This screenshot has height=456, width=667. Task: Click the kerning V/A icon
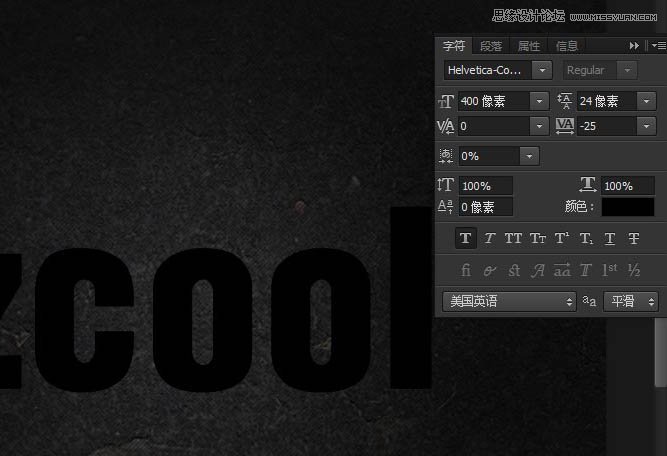coord(446,126)
